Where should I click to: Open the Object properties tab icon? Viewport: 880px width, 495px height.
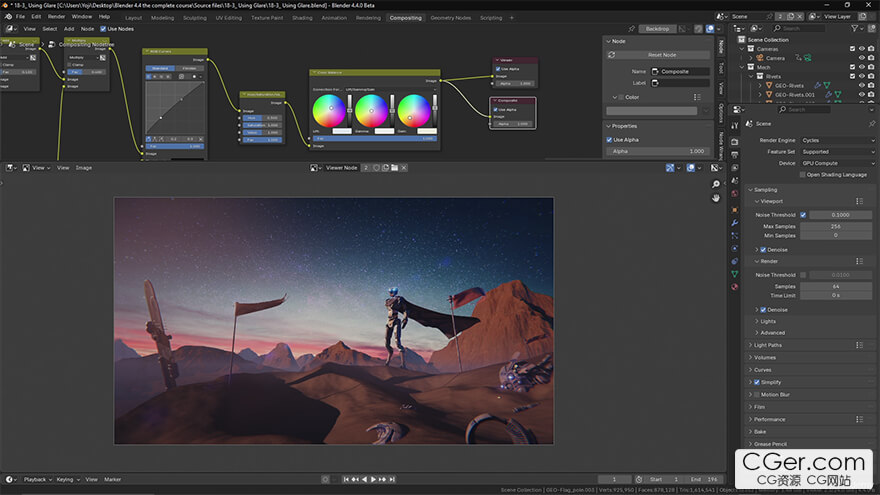click(735, 210)
